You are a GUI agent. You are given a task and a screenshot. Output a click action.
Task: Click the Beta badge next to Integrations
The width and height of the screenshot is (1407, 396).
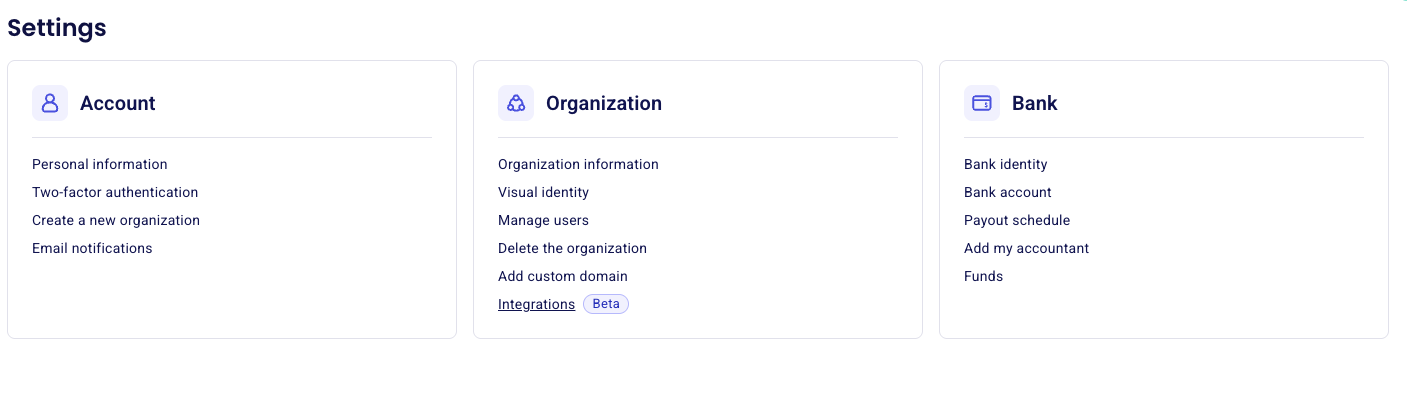click(606, 304)
